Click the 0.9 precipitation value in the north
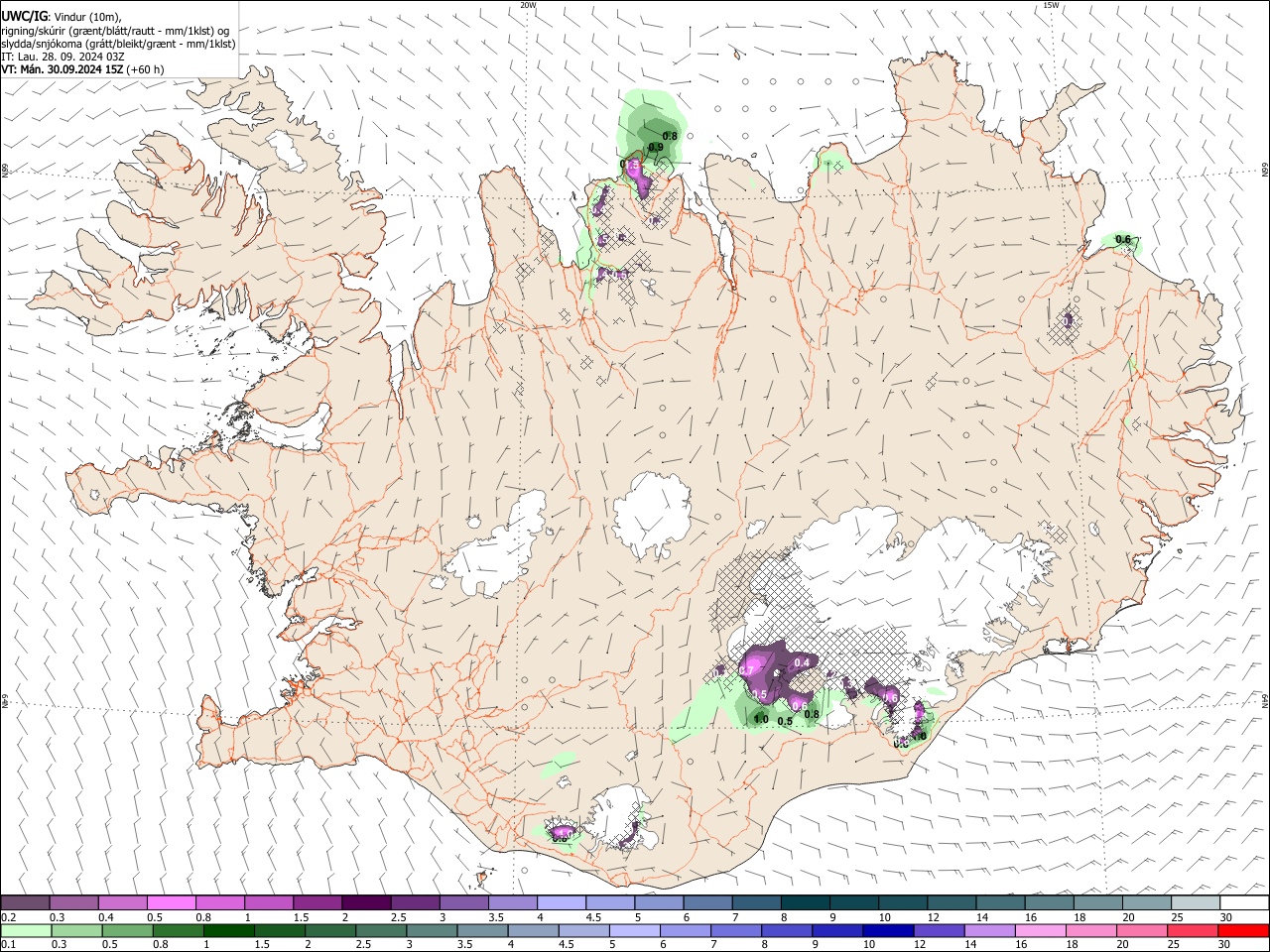Screen dimensions: 1270x952 click(656, 147)
